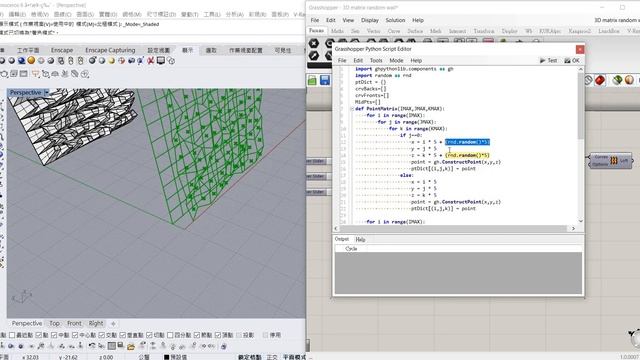The image size is (640, 360).
Task: Click the tan sphere icon on Grasshopper canvas toolbar
Action: pyautogui.click(x=629, y=80)
